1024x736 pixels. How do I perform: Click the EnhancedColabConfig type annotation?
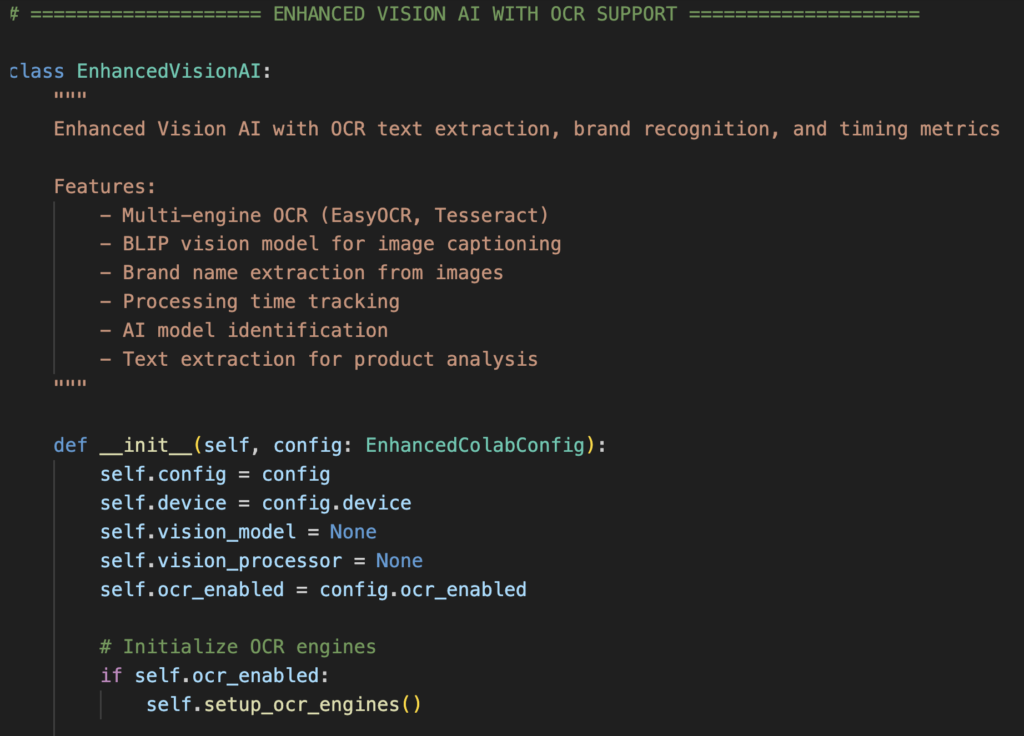tap(476, 445)
